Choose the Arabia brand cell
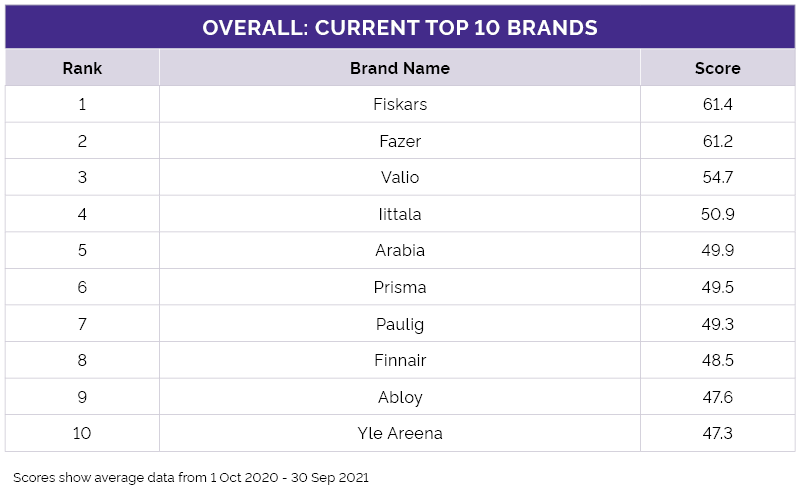This screenshot has height=500, width=800. tap(399, 251)
